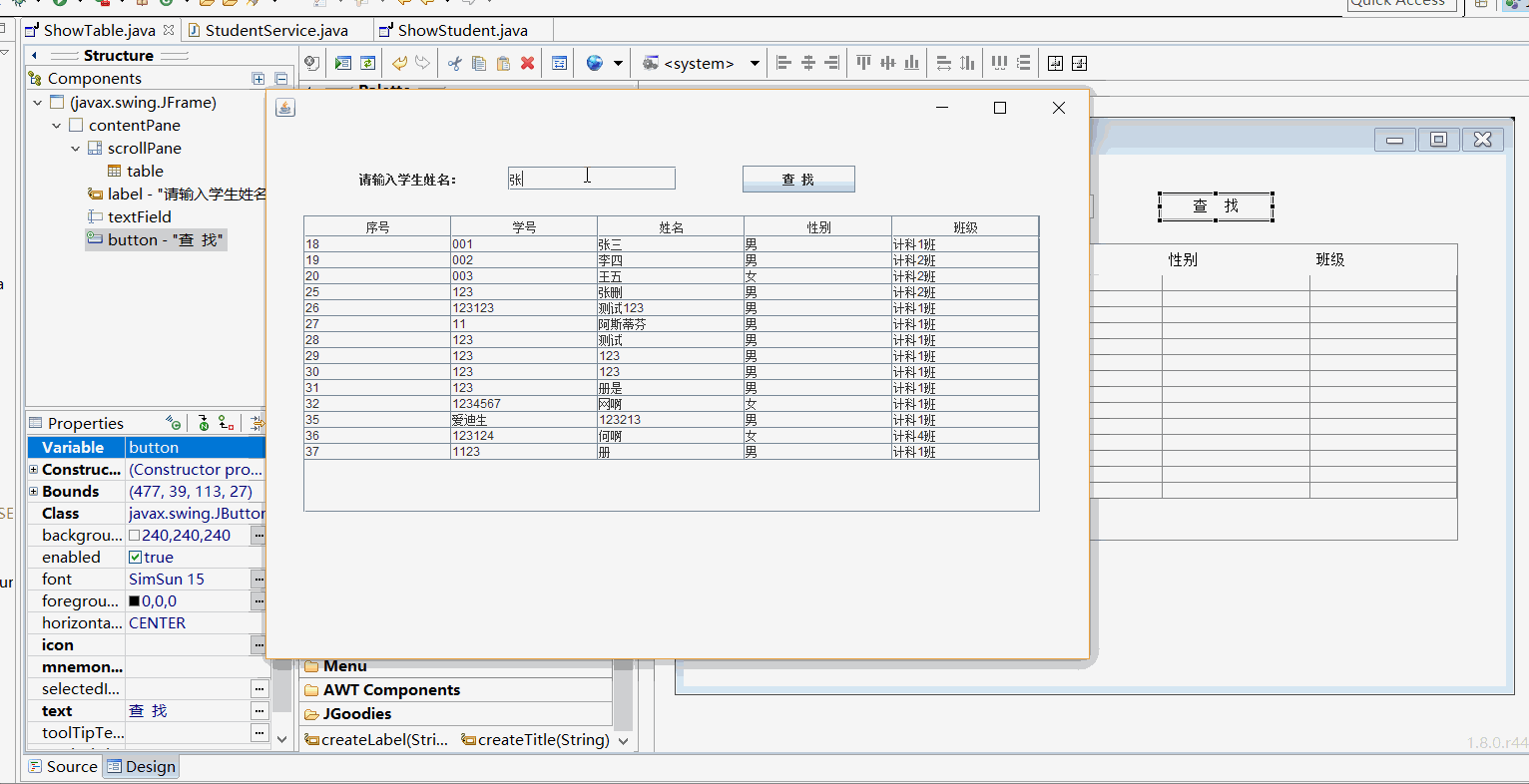This screenshot has height=784, width=1529.
Task: Open the foreground color editor for 0,0,0
Action: point(258,600)
